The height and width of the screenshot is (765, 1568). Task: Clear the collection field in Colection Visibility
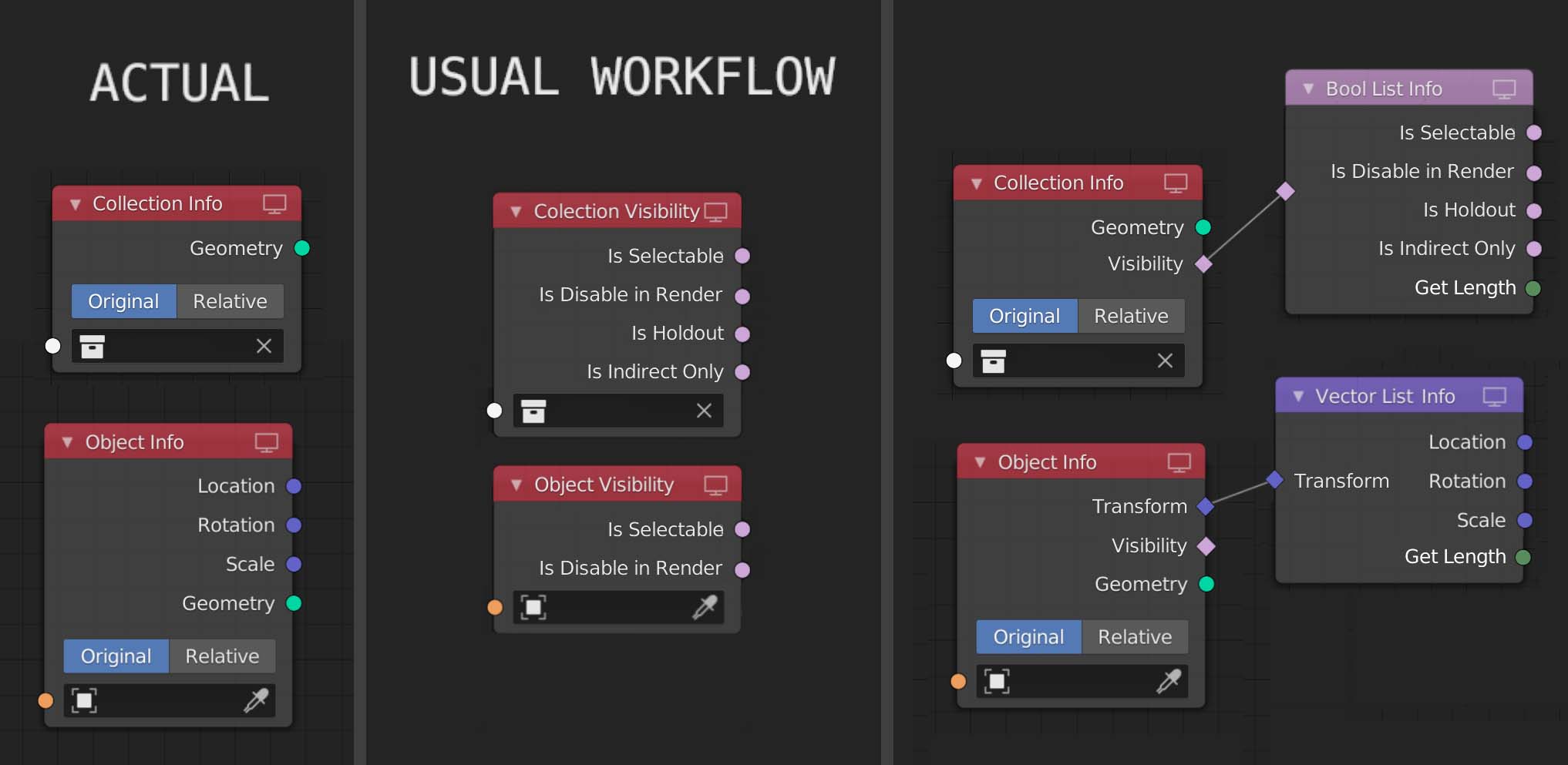(x=704, y=411)
